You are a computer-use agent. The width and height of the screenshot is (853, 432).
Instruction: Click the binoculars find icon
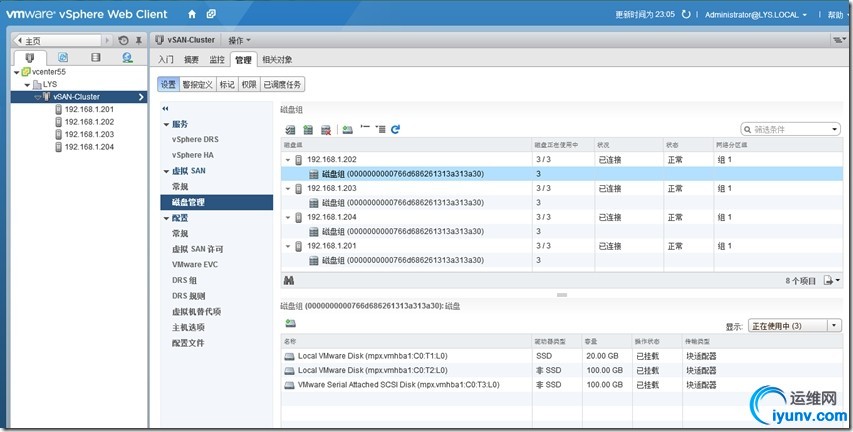tap(289, 280)
